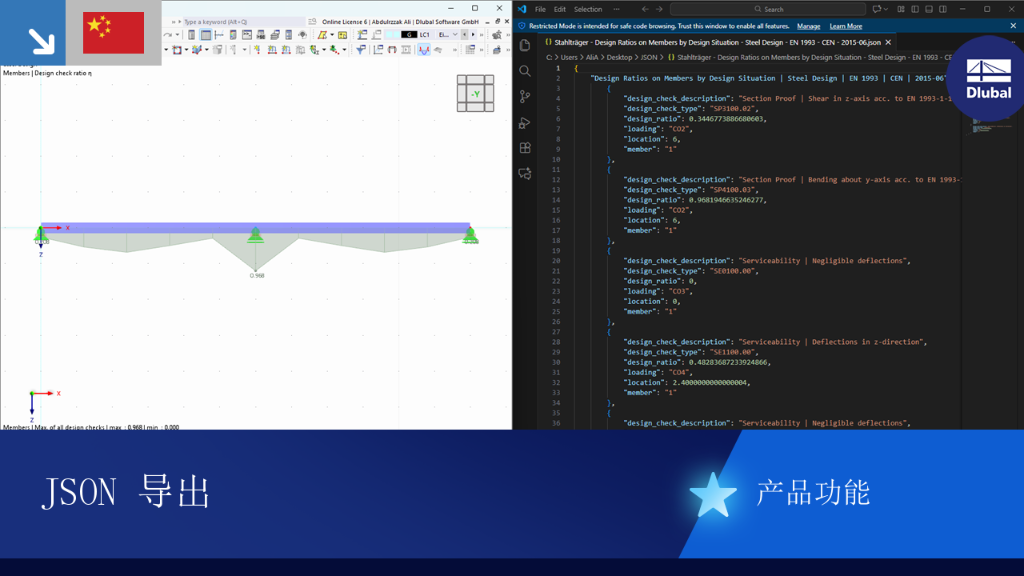Click the redo arrow in RFEM toolbar
The image size is (1024, 576).
coord(167,35)
